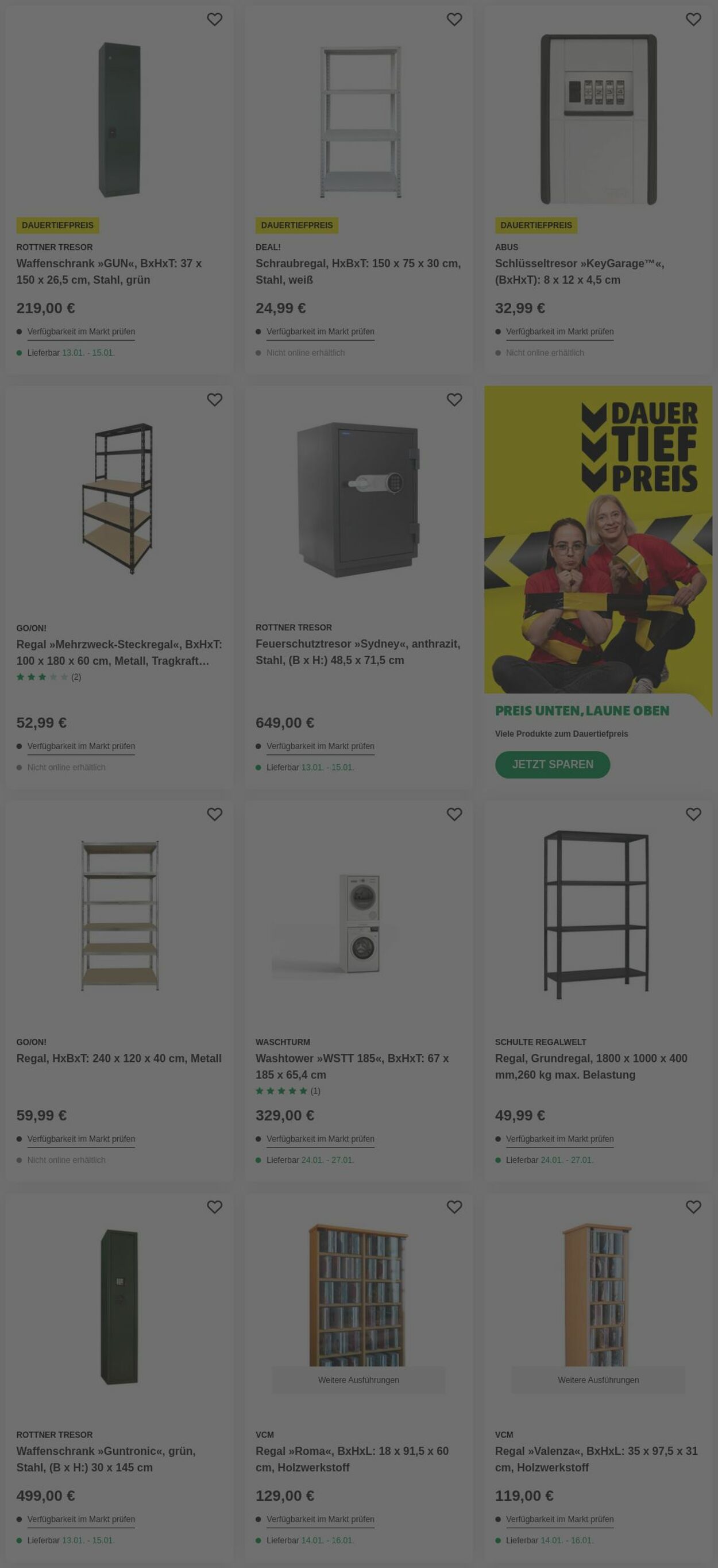The height and width of the screenshot is (1568, 718).
Task: Favorite the Waffenschrank GUN with heart icon
Action: (x=214, y=20)
